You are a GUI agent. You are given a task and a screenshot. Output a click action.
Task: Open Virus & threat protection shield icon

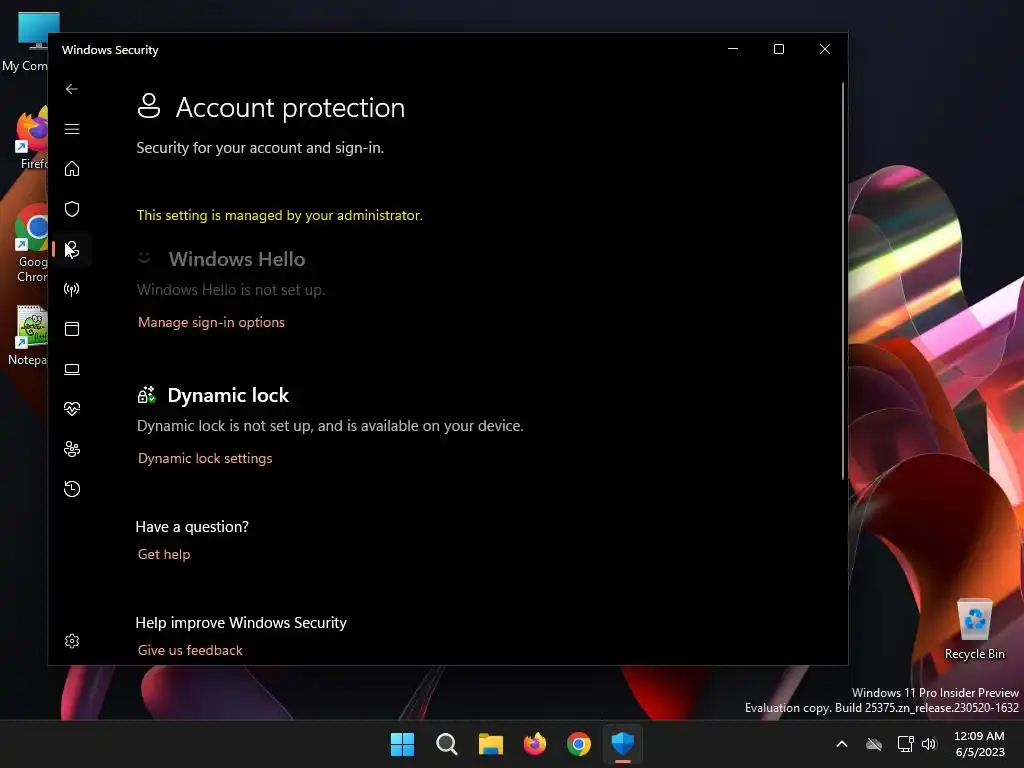(72, 209)
